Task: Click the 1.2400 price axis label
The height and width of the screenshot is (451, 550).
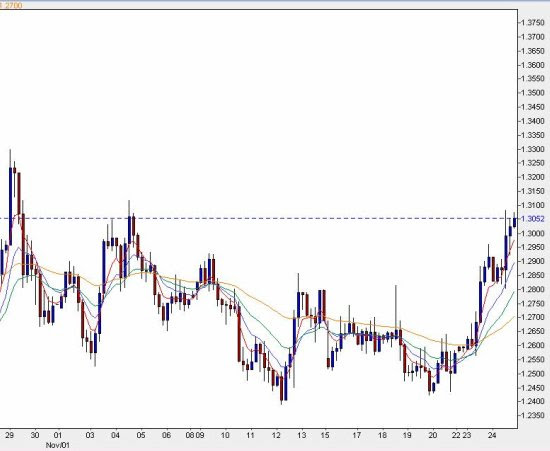Action: point(533,401)
